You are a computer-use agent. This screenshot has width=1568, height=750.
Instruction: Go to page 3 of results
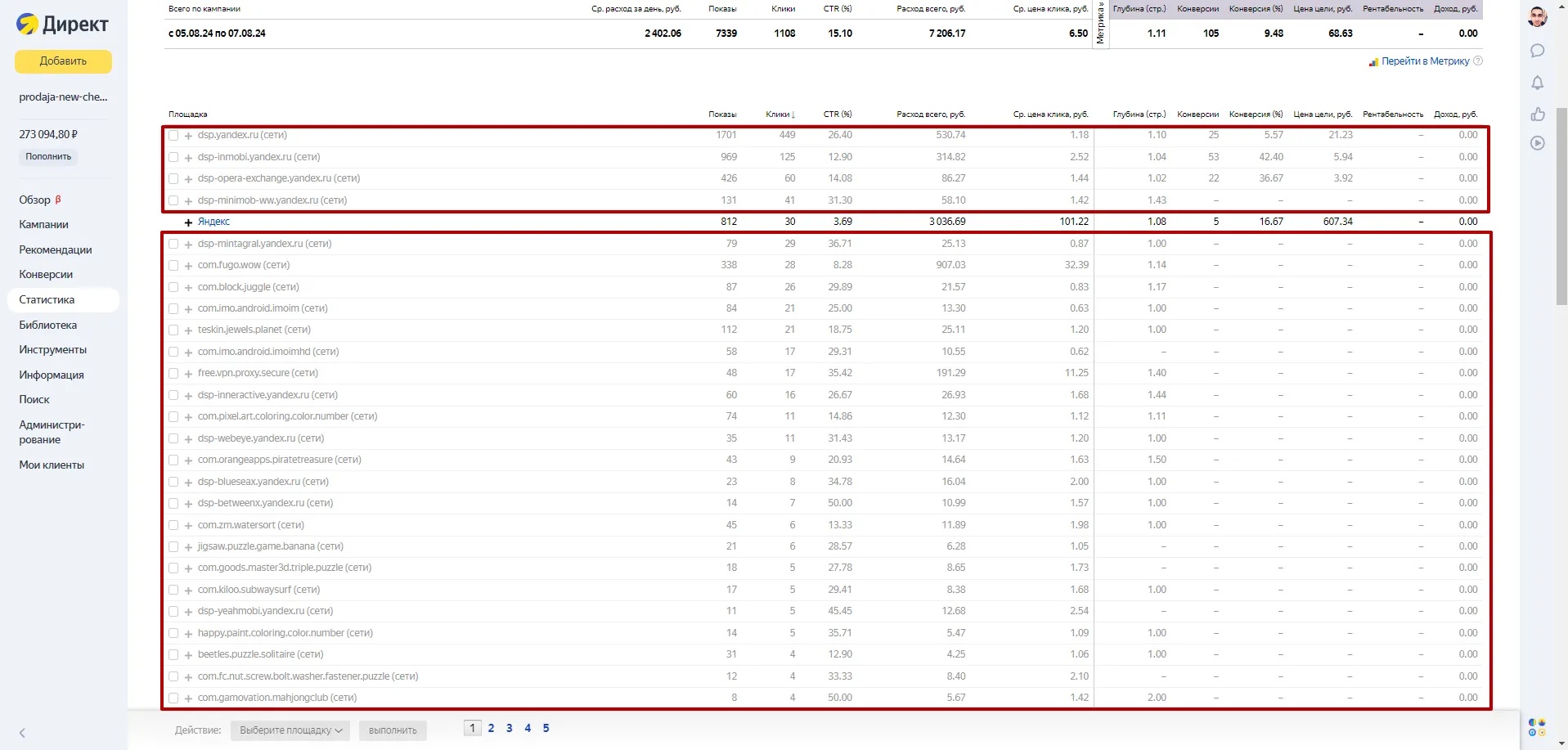[509, 728]
